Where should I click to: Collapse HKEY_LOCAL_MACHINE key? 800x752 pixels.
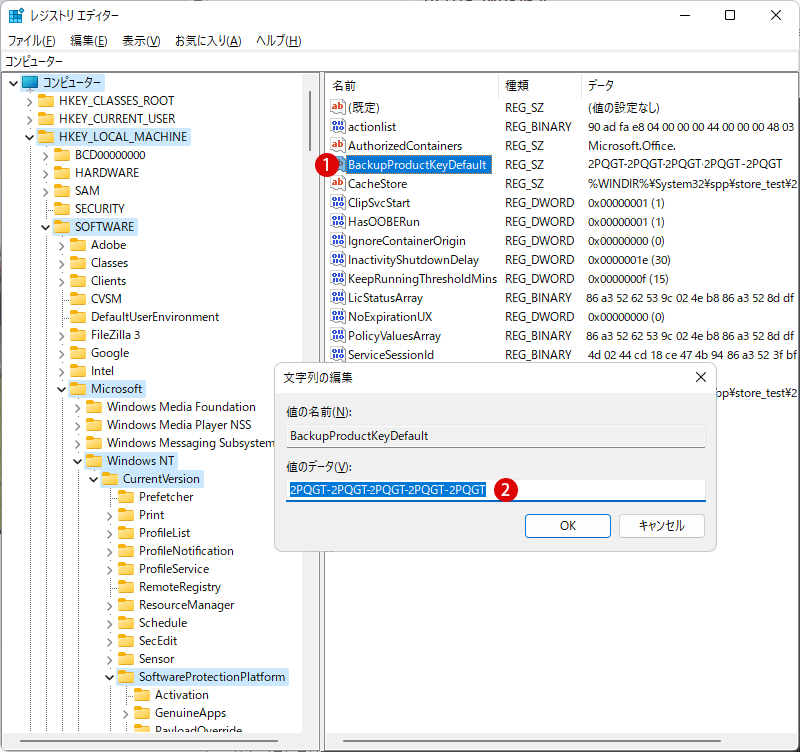coord(30,137)
